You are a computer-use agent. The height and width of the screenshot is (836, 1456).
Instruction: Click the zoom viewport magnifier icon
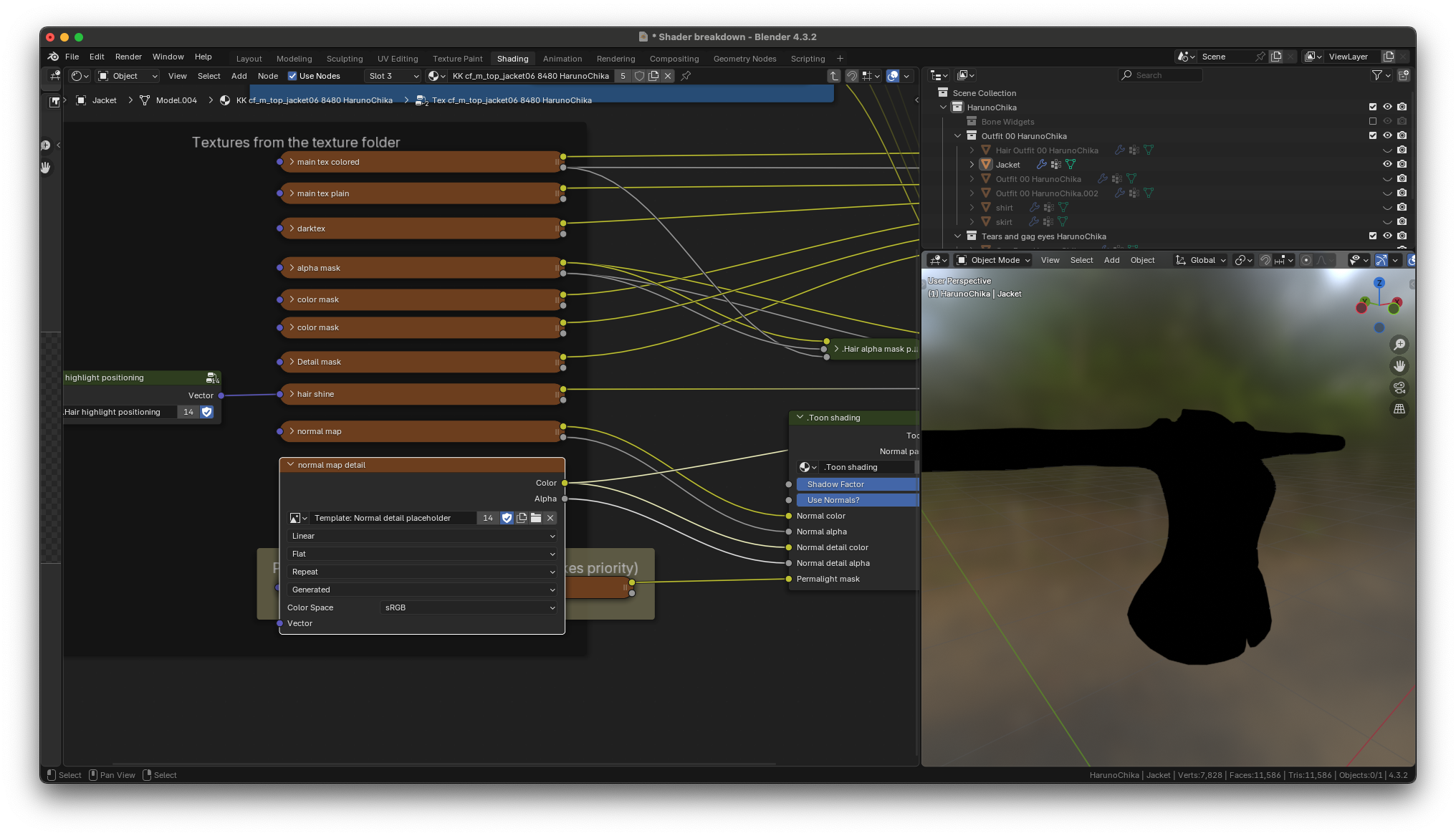[1399, 345]
